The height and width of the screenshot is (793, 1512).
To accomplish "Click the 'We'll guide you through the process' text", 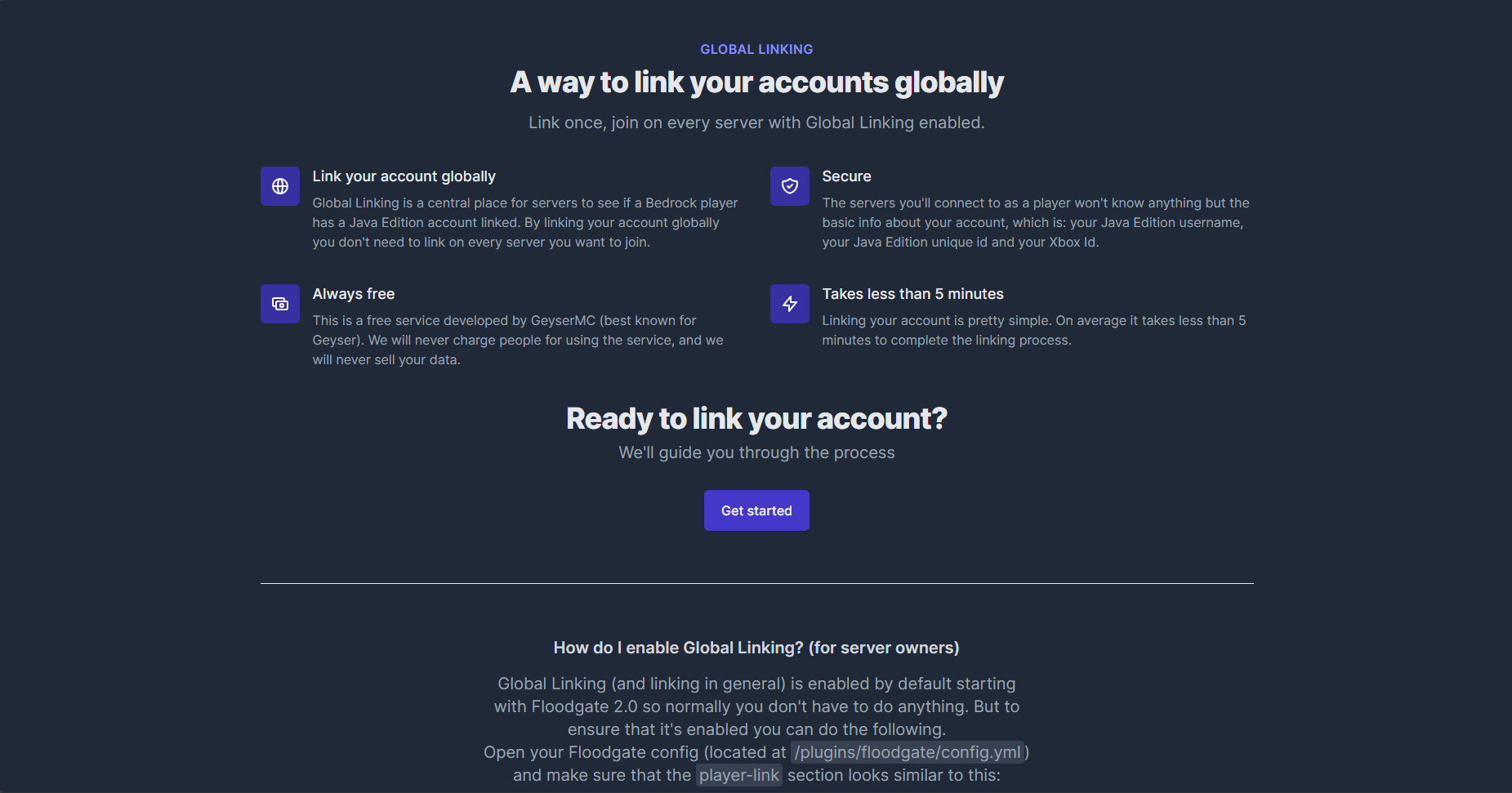I will coord(756,452).
